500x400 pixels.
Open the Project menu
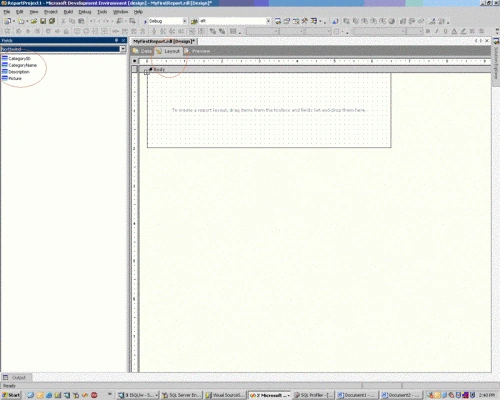[51, 12]
